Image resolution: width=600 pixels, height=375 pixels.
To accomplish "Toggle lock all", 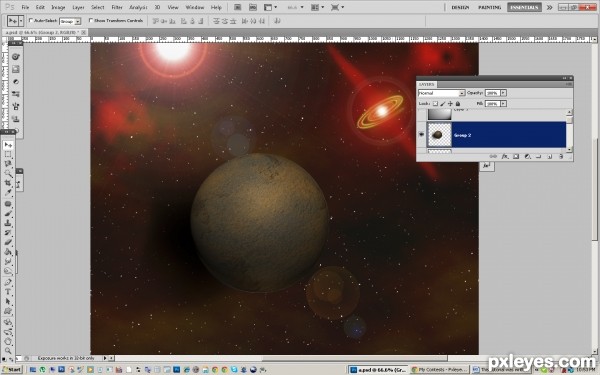I will click(x=458, y=104).
